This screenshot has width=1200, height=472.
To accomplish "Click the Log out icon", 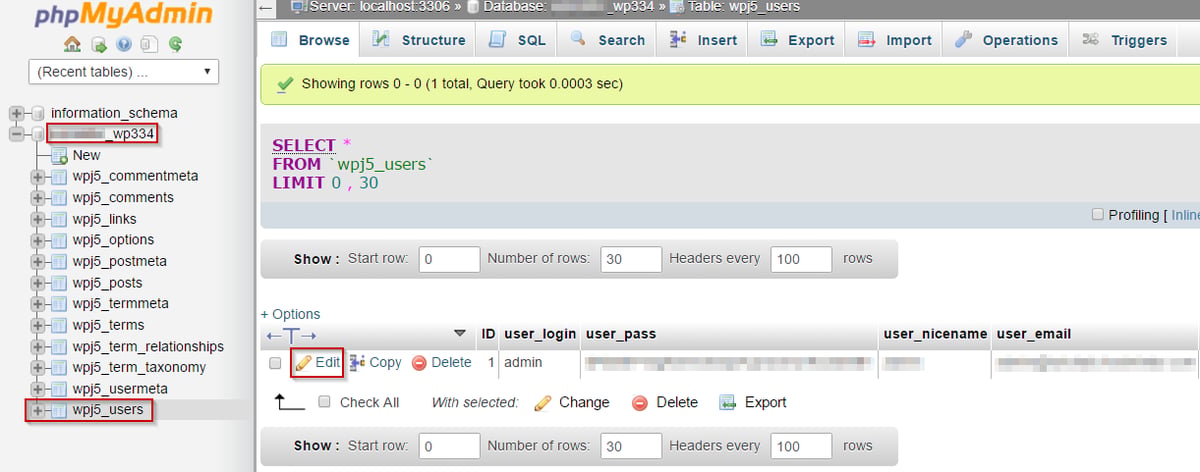I will (x=99, y=44).
